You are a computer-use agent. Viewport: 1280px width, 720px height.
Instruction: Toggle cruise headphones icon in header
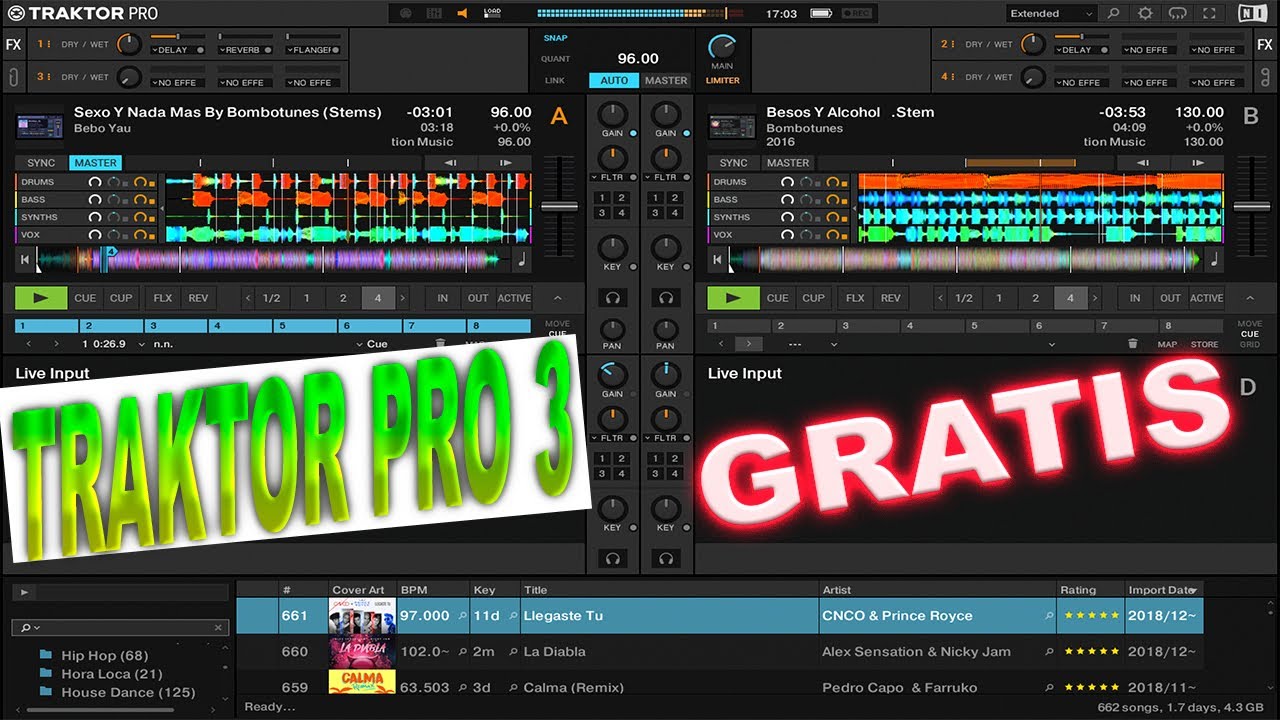[1177, 13]
